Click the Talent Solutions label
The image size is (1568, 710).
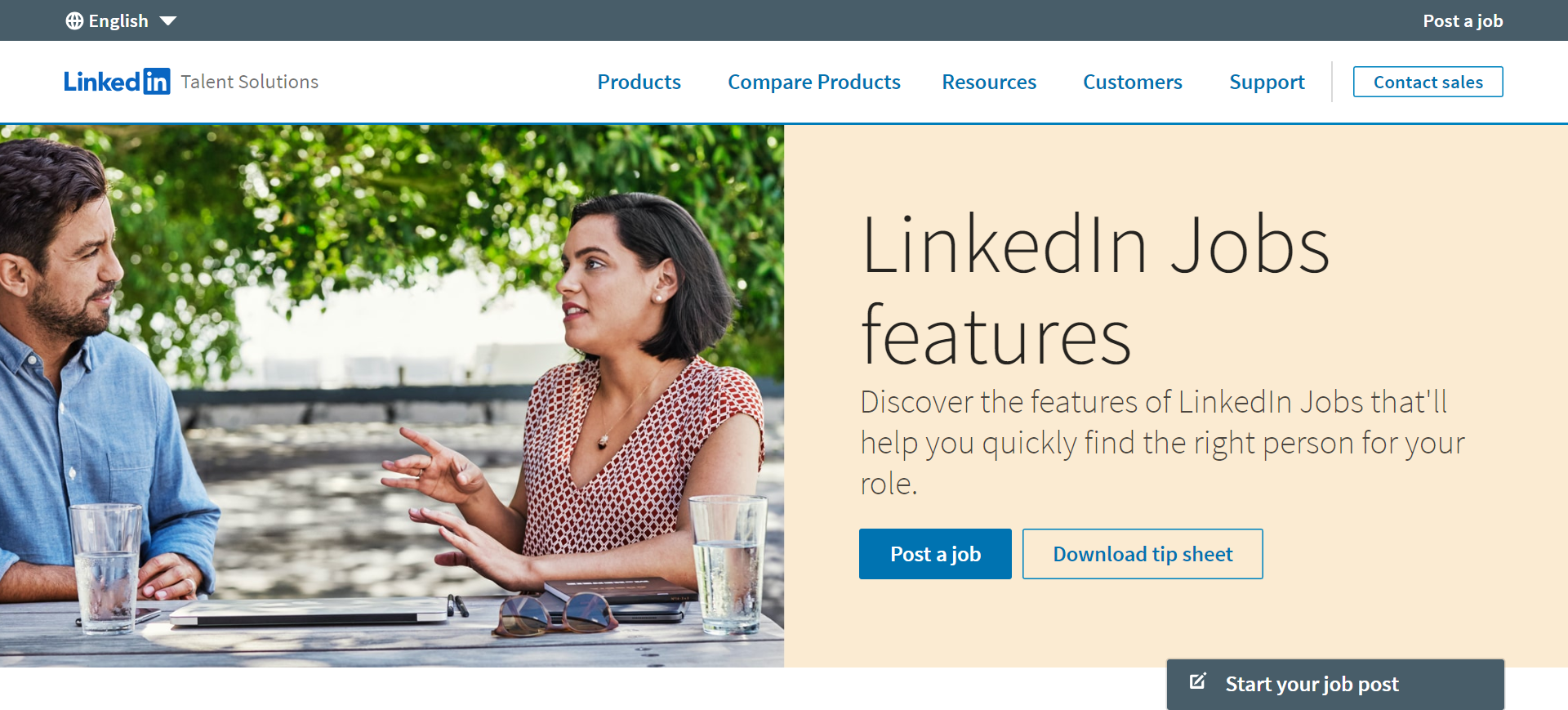coord(249,82)
